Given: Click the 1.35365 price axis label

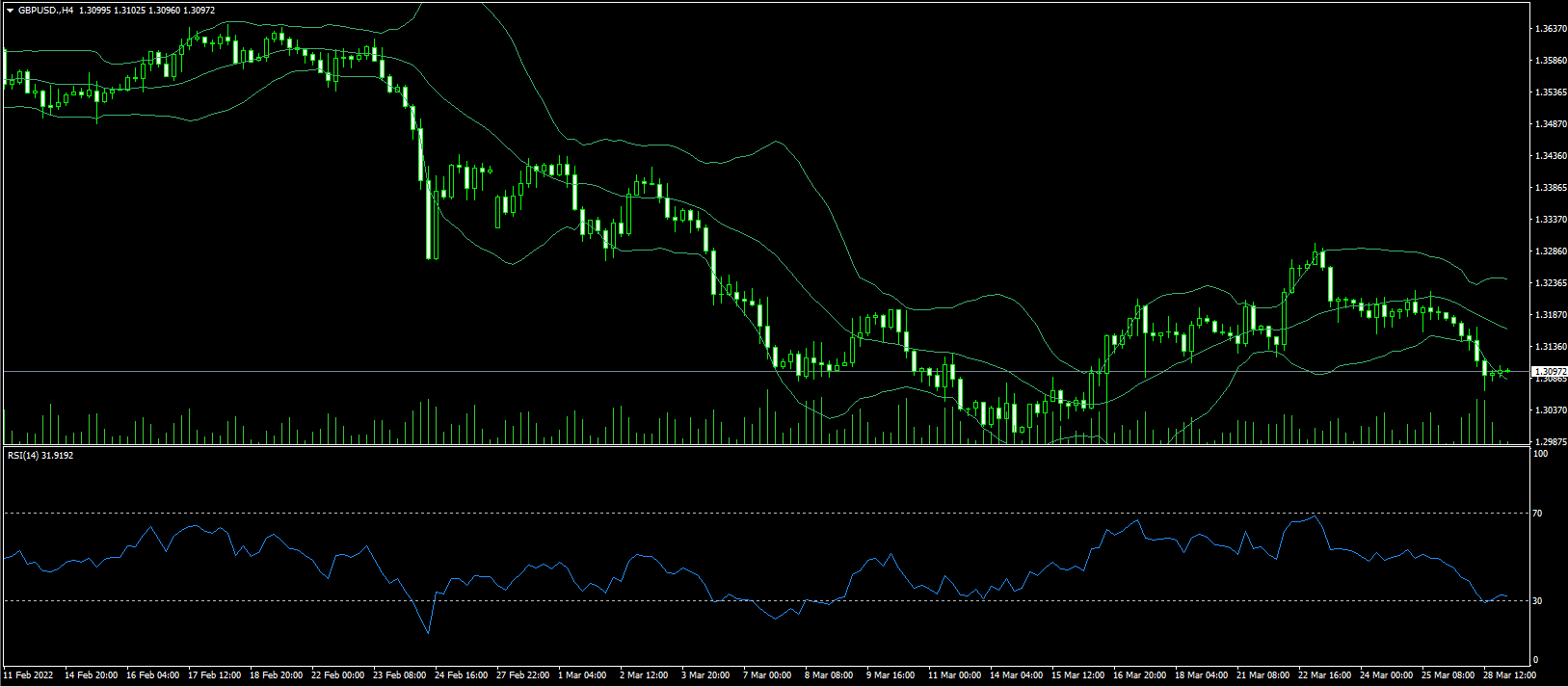Looking at the screenshot, I should click(1550, 92).
